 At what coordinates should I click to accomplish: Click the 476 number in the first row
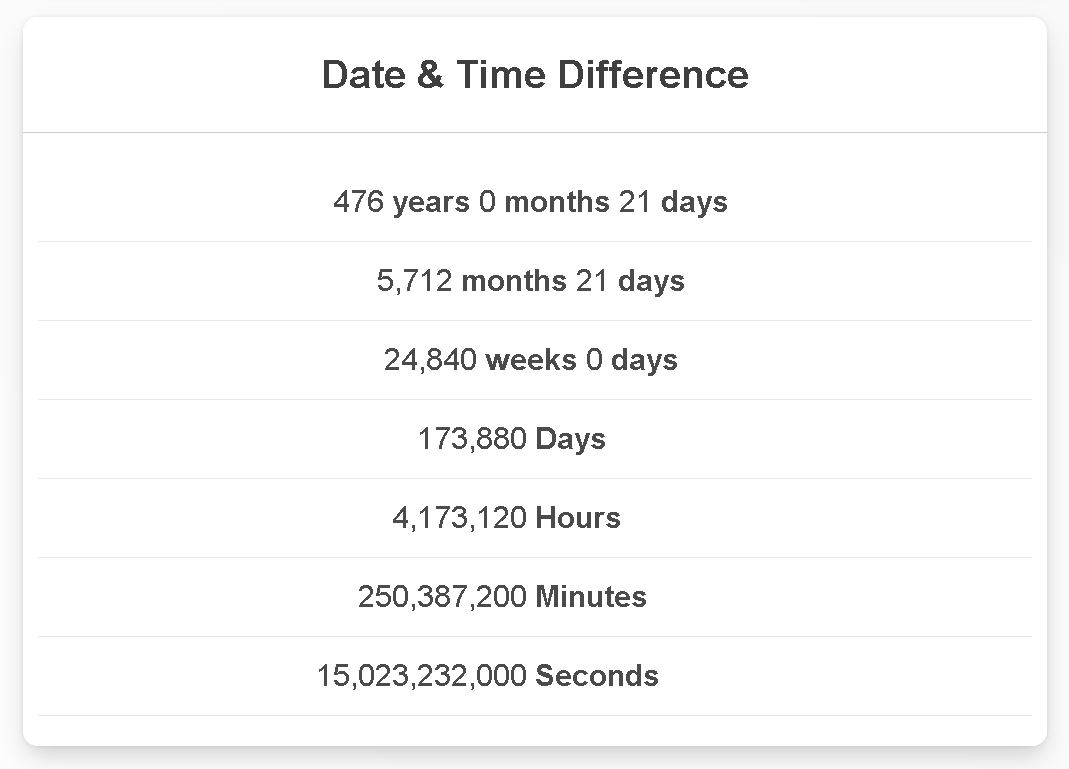(358, 202)
